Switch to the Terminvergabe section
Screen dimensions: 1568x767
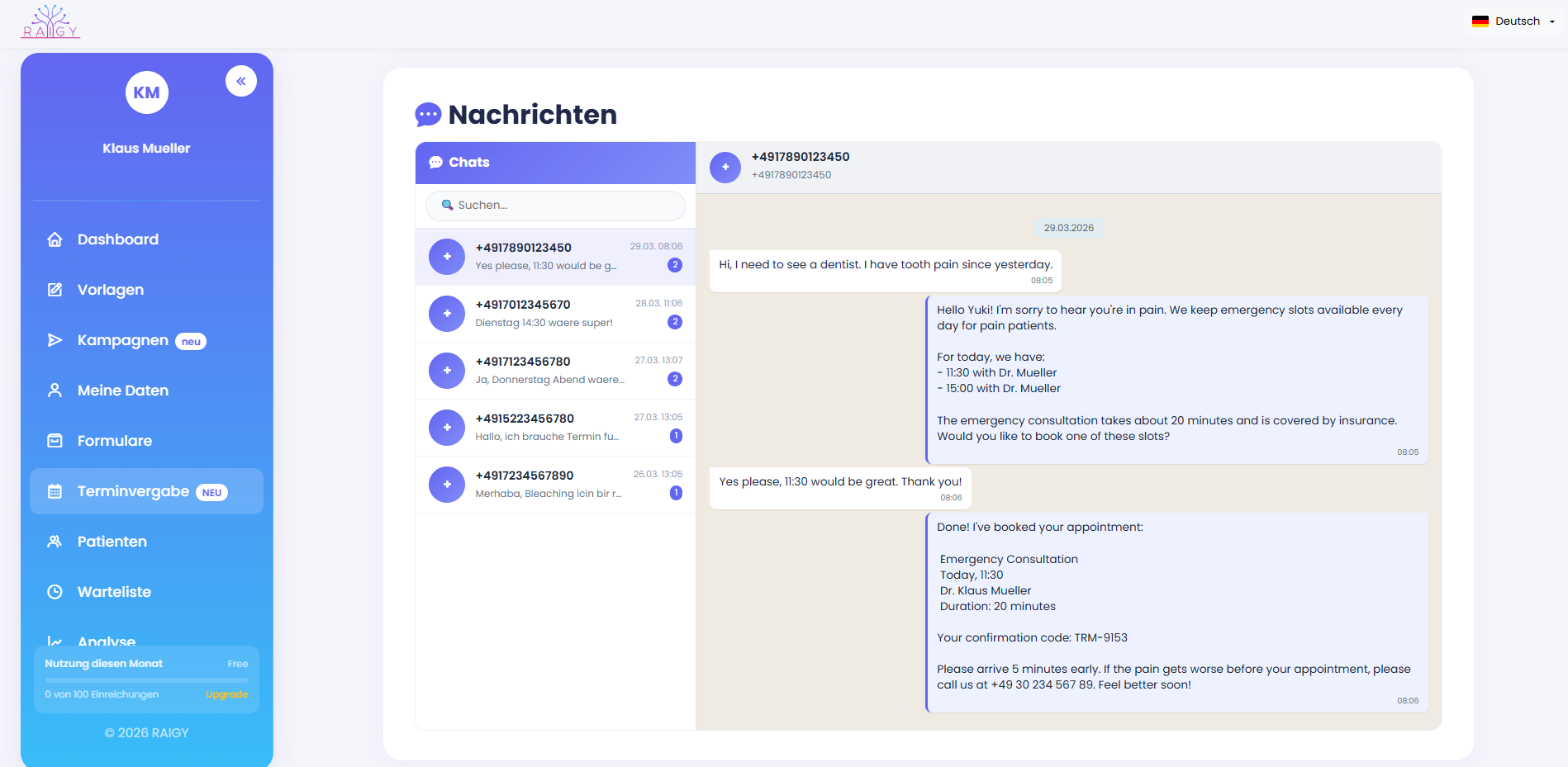tap(132, 490)
